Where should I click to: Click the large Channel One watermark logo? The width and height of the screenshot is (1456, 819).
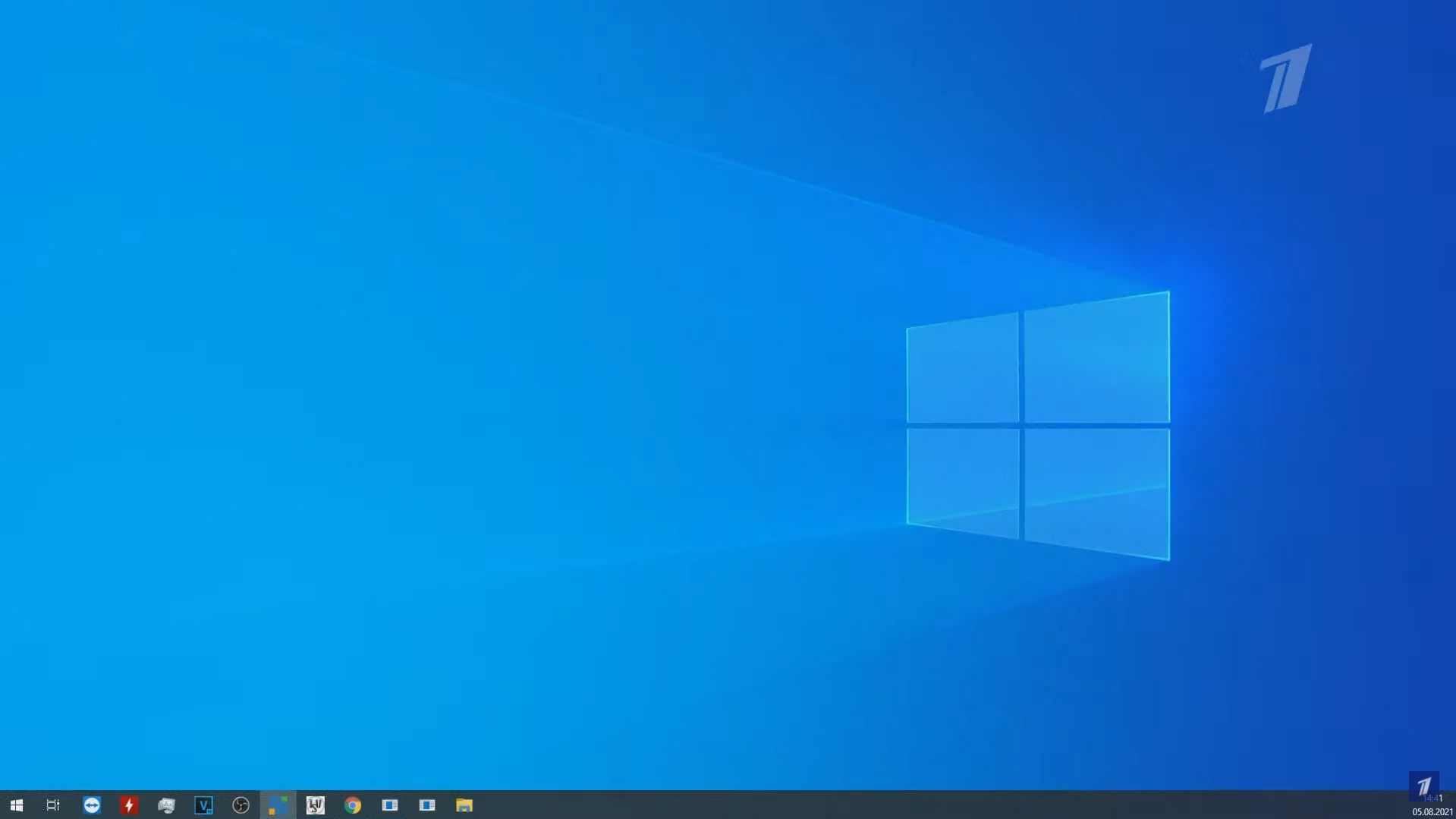pyautogui.click(x=1286, y=78)
